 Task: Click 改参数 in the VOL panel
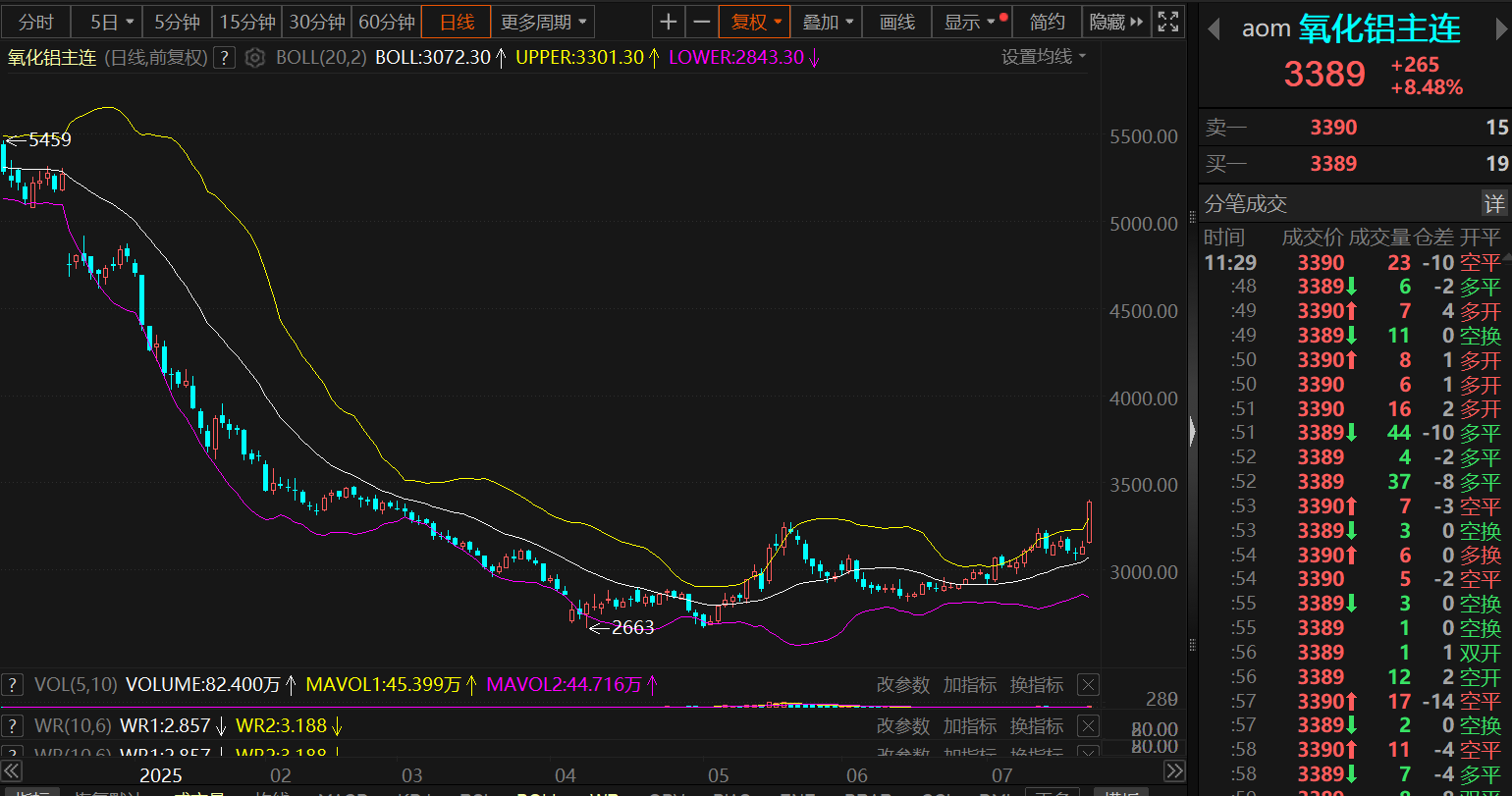tap(902, 685)
